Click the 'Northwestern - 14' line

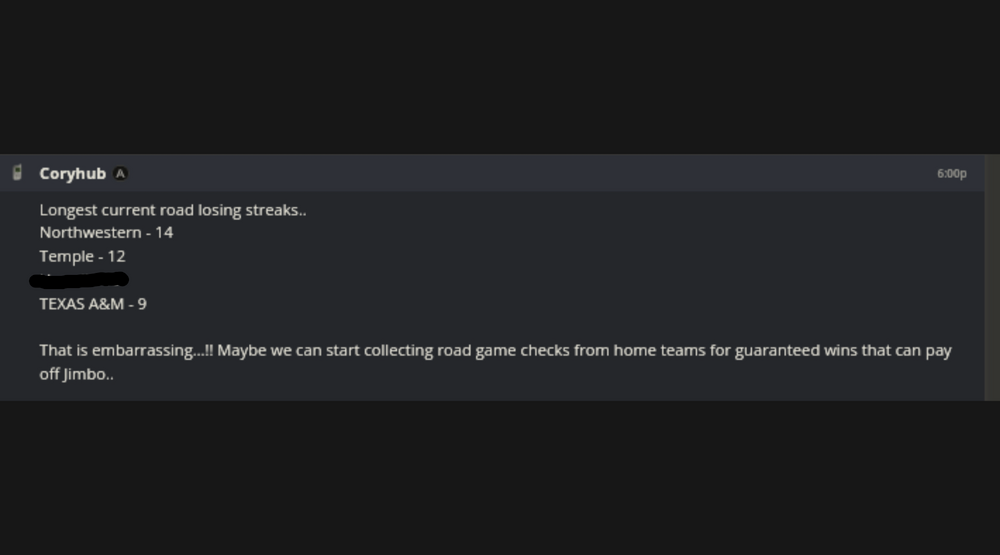pyautogui.click(x=106, y=232)
